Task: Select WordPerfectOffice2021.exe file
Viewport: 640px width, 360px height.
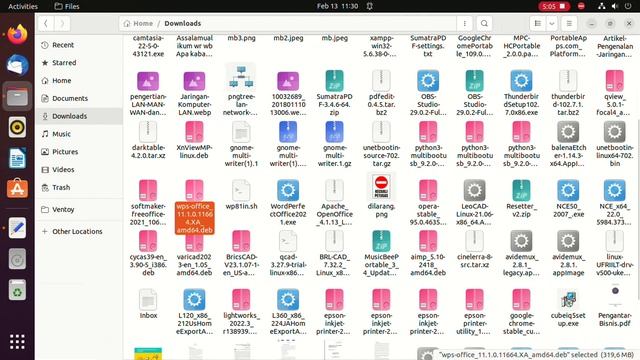Action: coord(288,203)
